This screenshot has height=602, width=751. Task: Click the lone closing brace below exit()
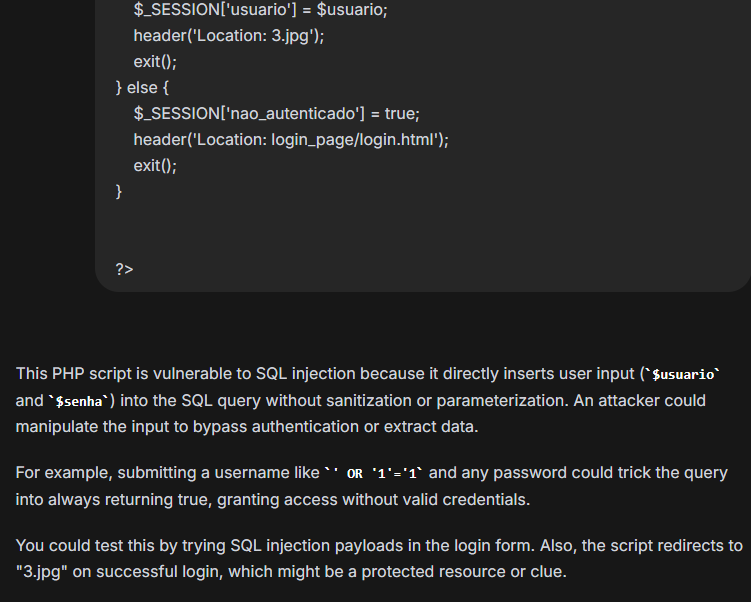click(119, 192)
